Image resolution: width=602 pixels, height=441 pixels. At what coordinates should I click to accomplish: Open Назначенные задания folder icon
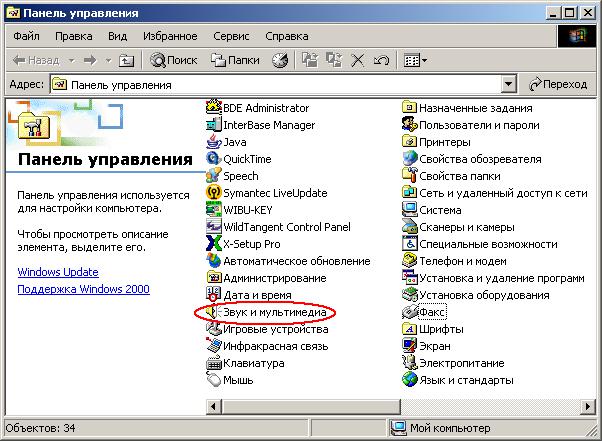(x=410, y=107)
